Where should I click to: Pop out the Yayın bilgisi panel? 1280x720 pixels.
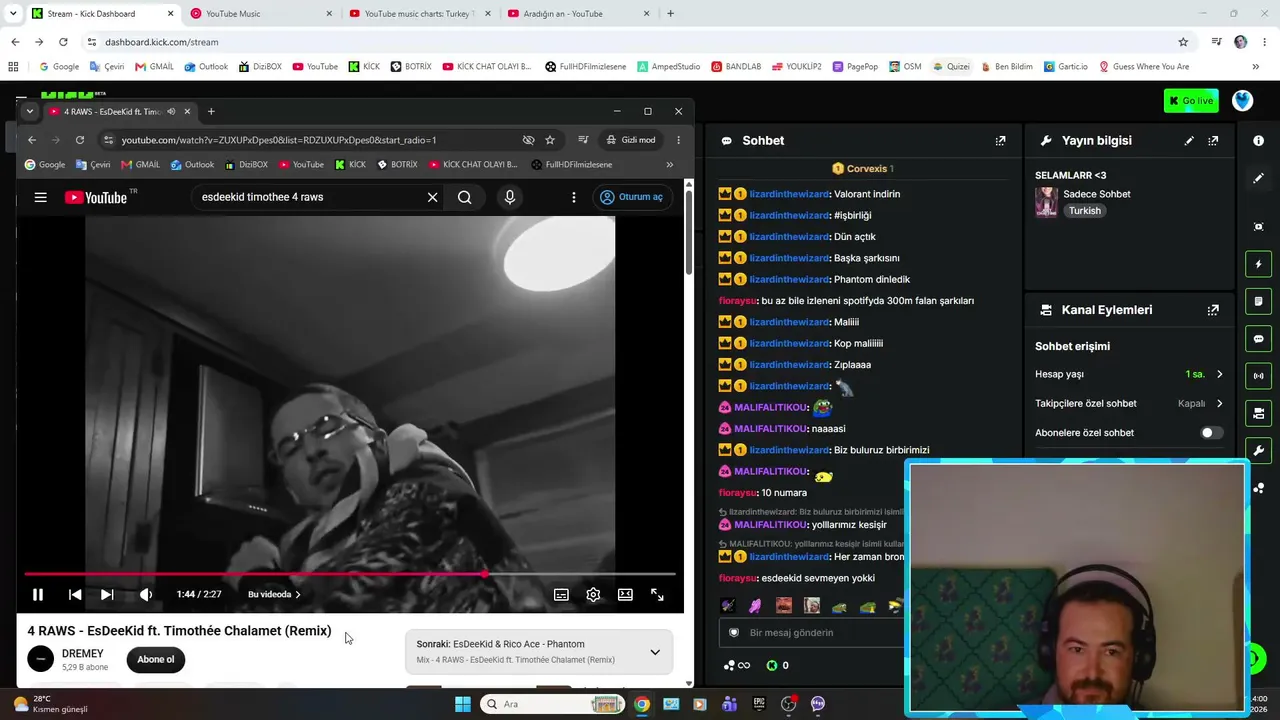click(1213, 141)
